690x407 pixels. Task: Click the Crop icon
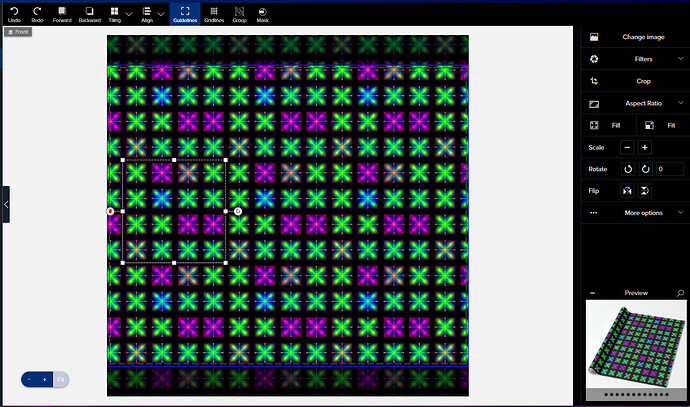(594, 81)
